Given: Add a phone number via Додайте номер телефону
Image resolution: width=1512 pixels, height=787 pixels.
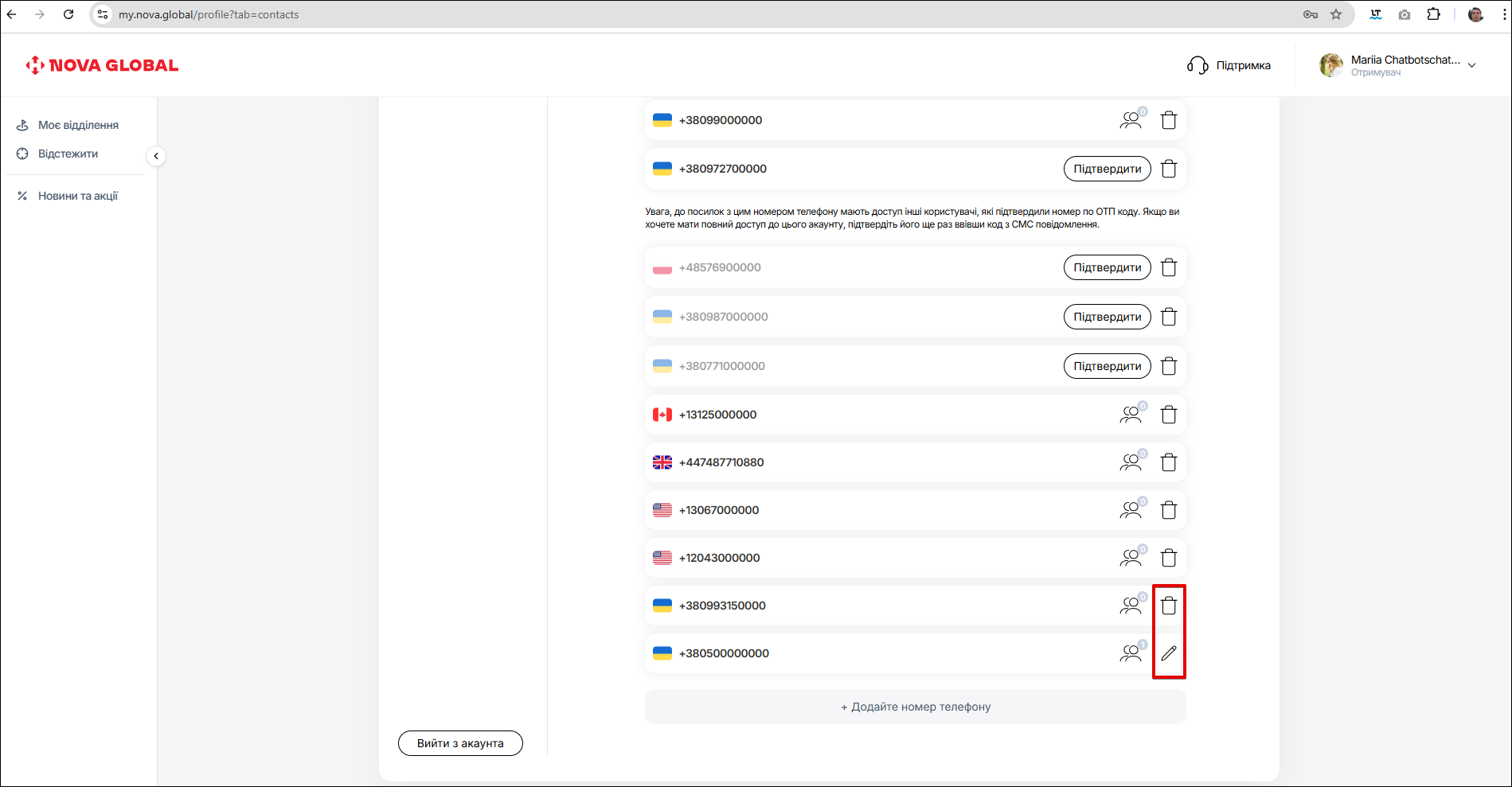Looking at the screenshot, I should [x=915, y=707].
